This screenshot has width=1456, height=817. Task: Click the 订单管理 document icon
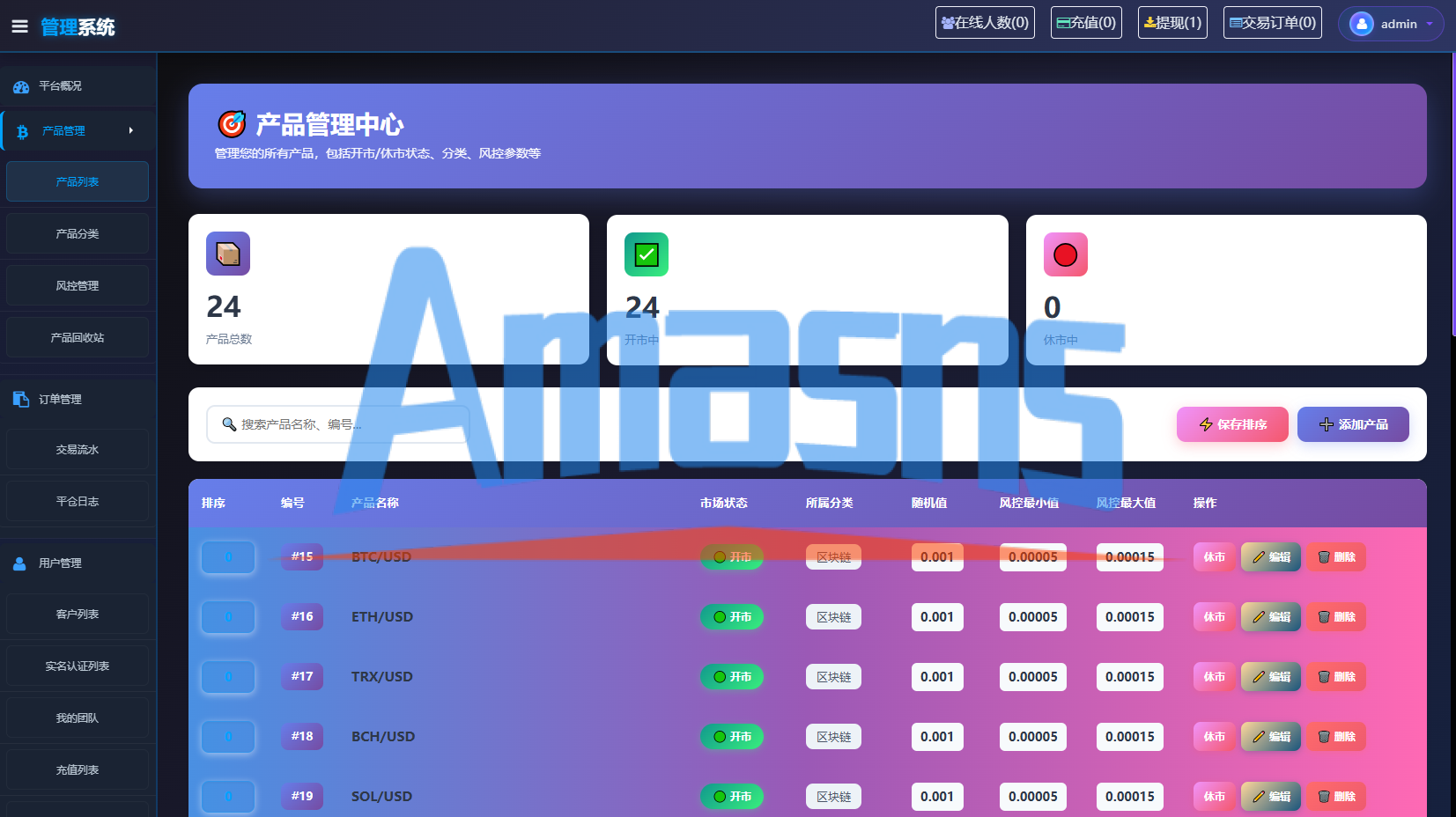pos(21,399)
